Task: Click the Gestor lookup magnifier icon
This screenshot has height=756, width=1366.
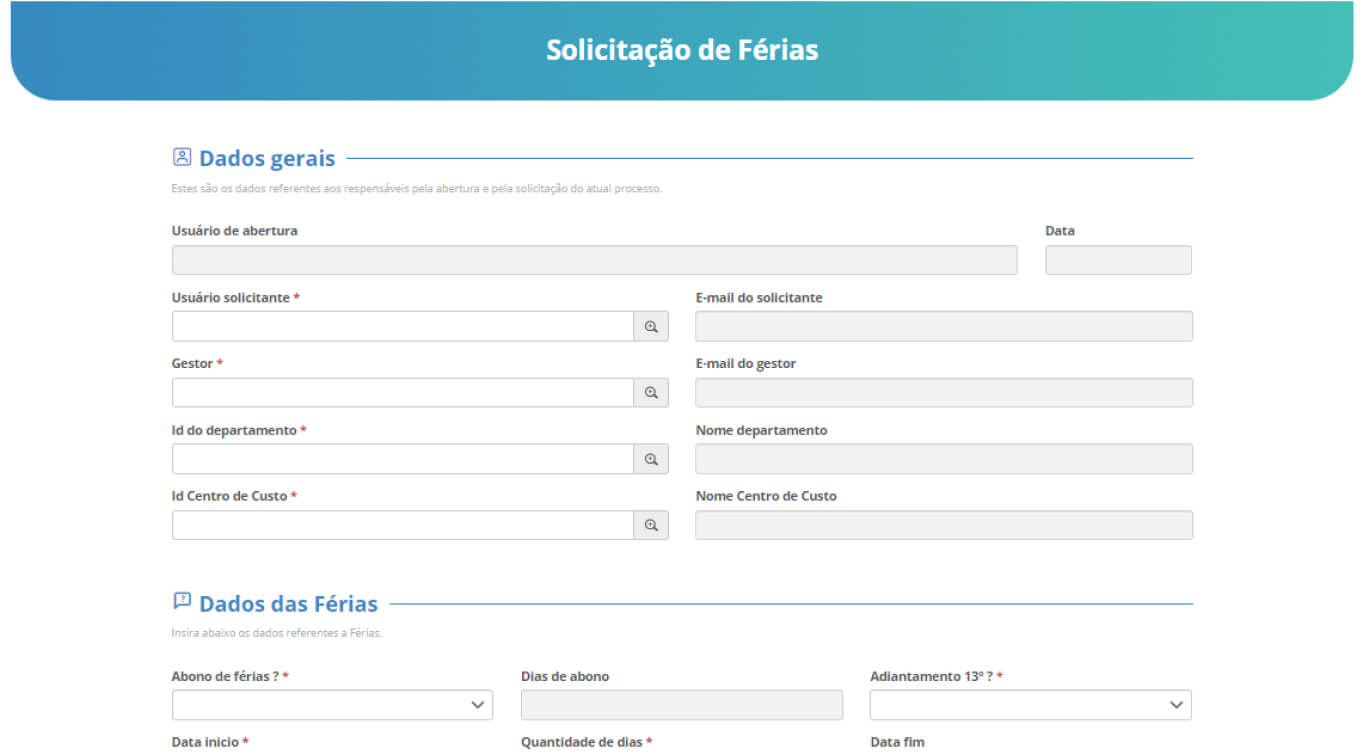Action: [x=651, y=393]
